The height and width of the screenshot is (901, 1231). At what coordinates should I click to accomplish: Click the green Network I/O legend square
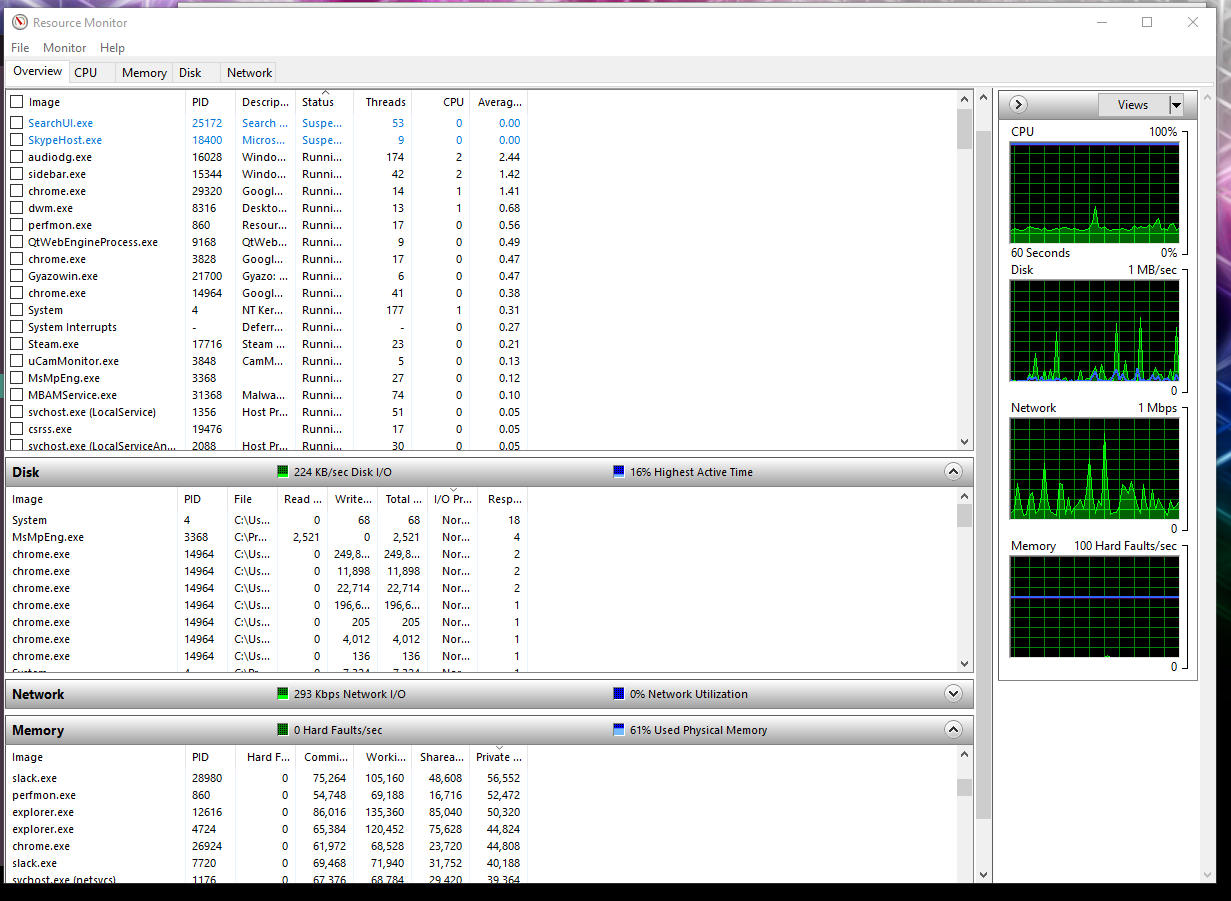click(282, 694)
